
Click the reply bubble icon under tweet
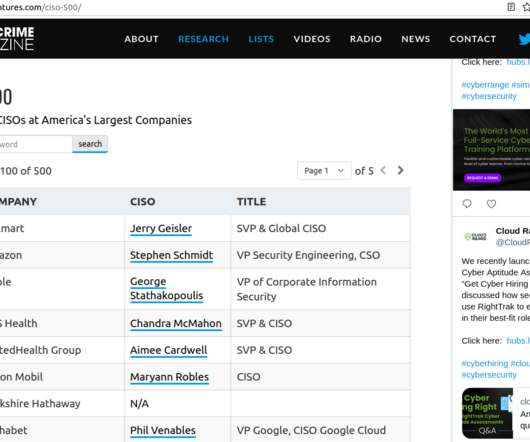(x=467, y=204)
